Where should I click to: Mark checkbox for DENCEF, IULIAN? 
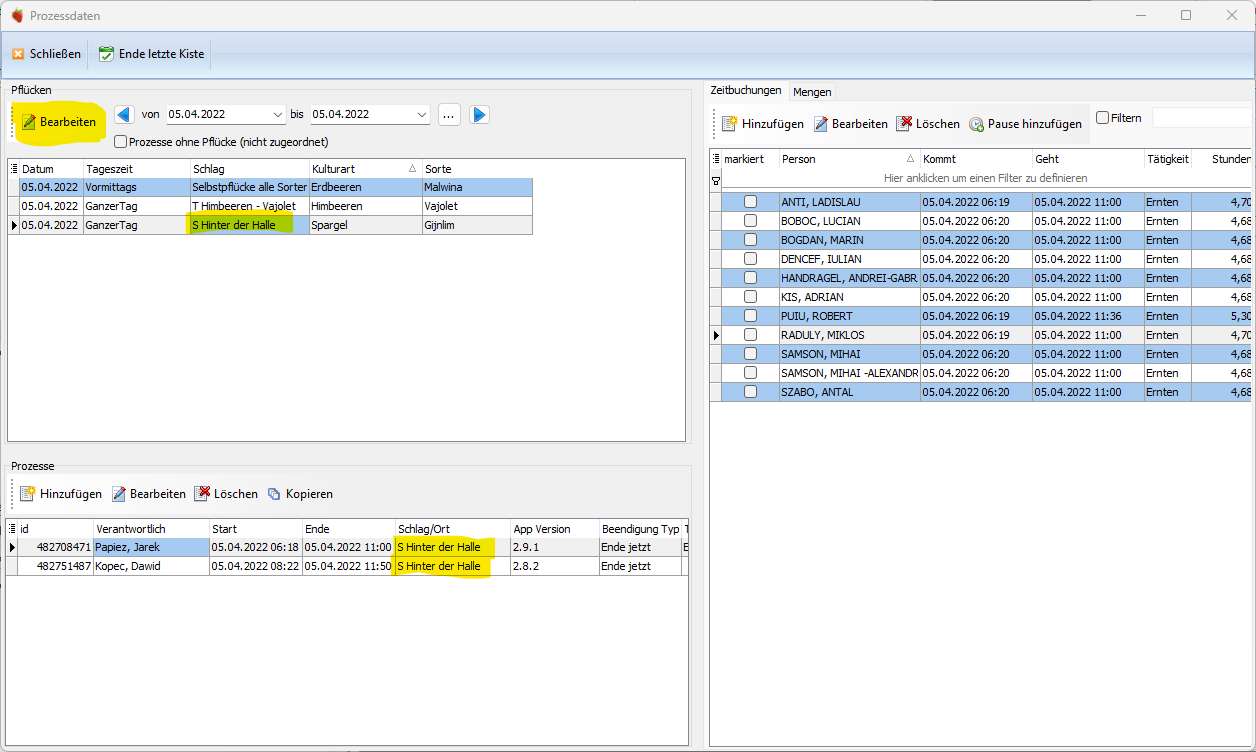(750, 259)
